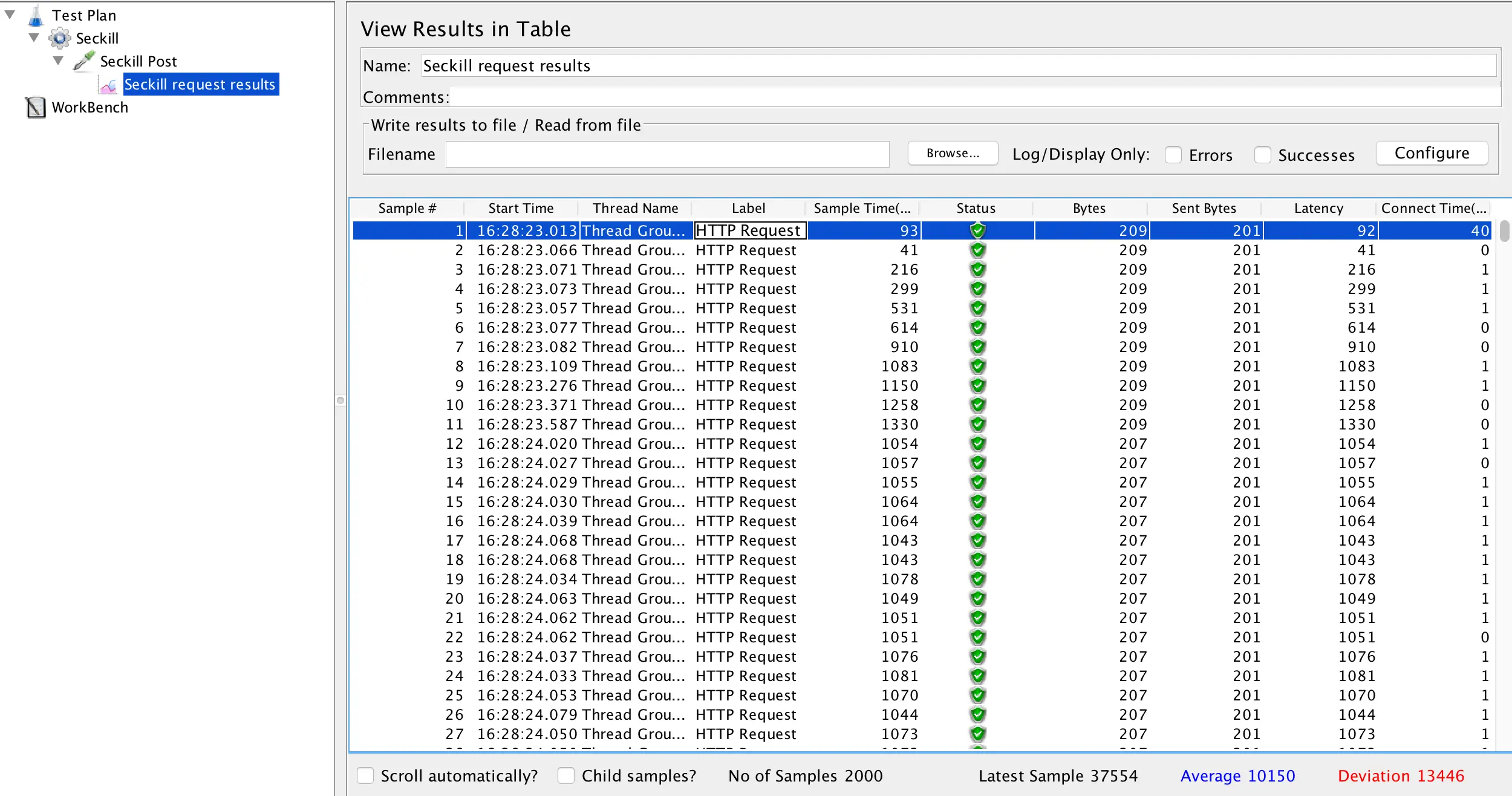Sort by the Latency column header
Screen dimensions: 1512x796
[x=1318, y=208]
